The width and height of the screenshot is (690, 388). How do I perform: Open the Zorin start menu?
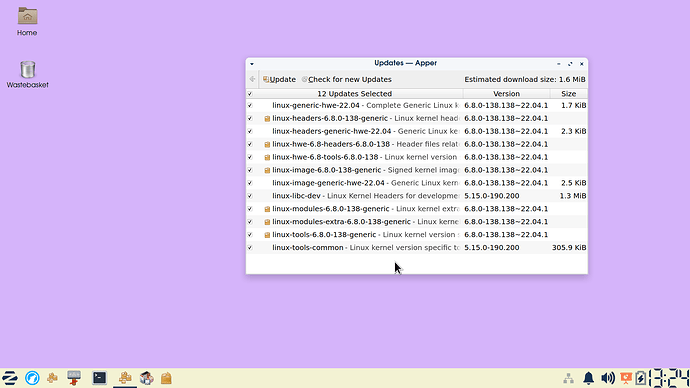(x=10, y=378)
